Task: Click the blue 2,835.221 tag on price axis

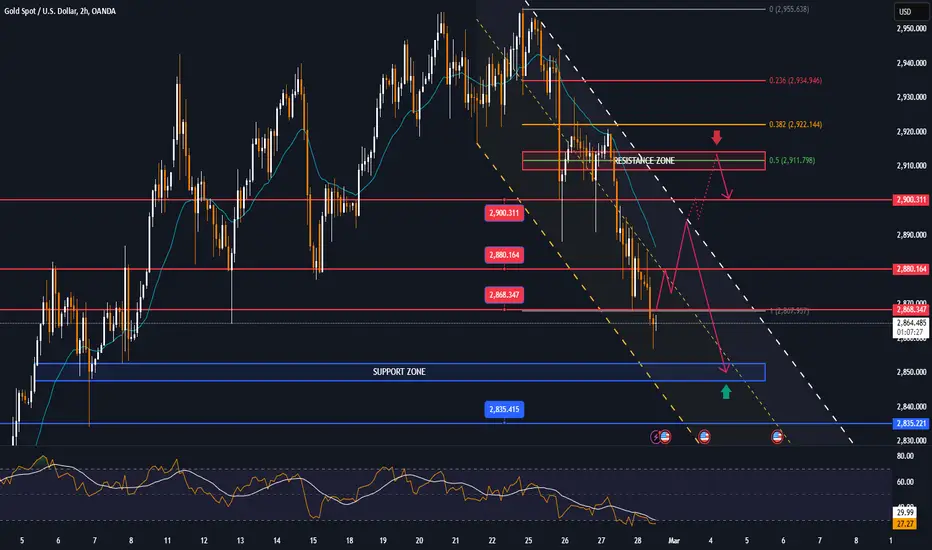Action: [911, 423]
